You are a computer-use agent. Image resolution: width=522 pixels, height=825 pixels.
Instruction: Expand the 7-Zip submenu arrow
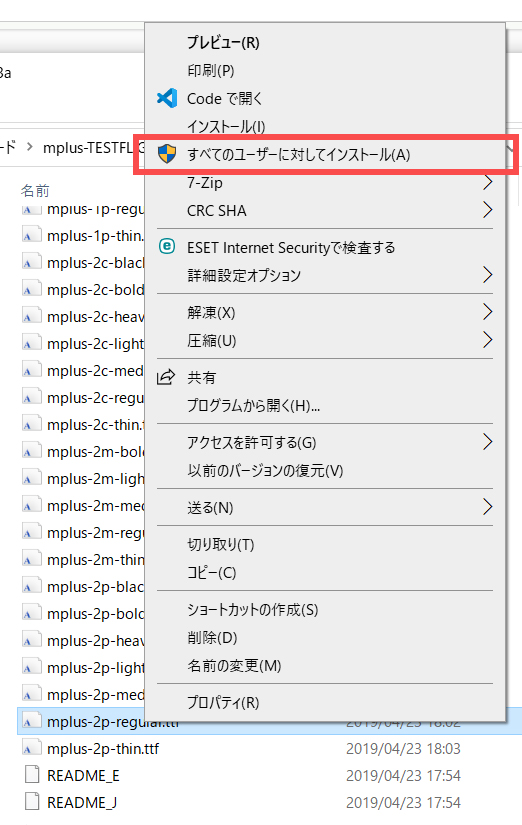[488, 182]
